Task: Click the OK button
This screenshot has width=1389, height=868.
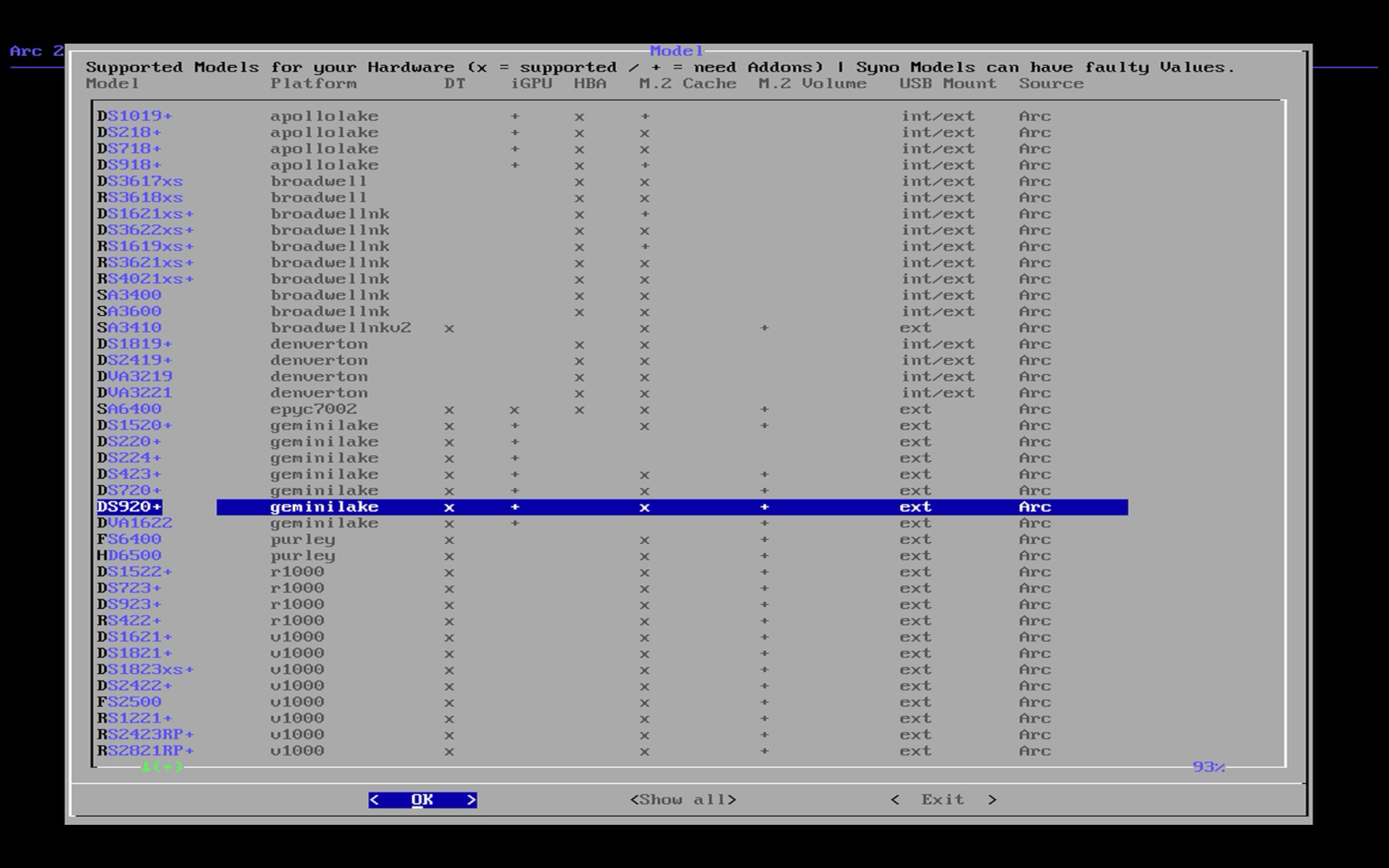Action: click(x=423, y=800)
